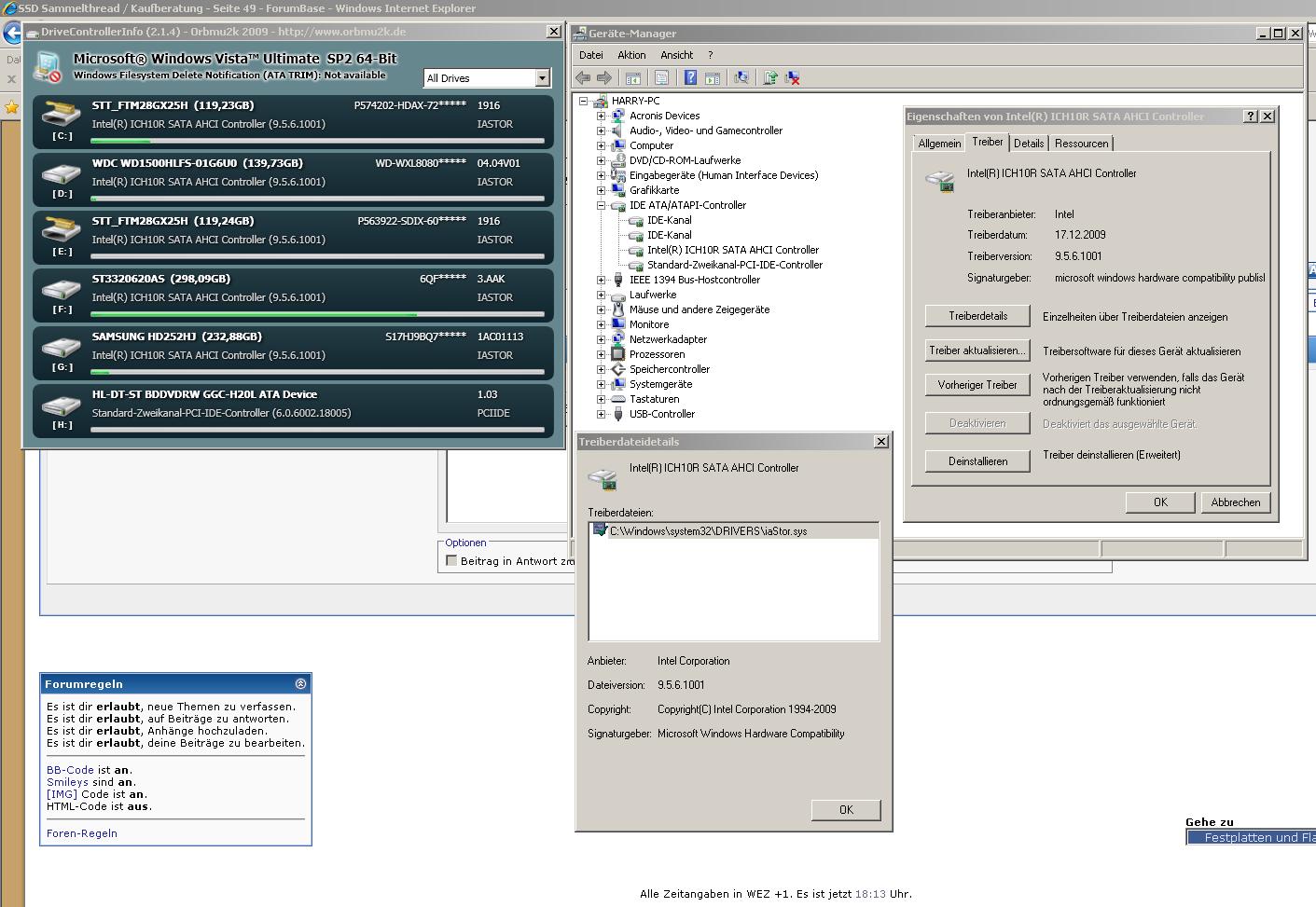
Task: Collapse the Forumregeln box with its round icon
Action: coord(300,683)
